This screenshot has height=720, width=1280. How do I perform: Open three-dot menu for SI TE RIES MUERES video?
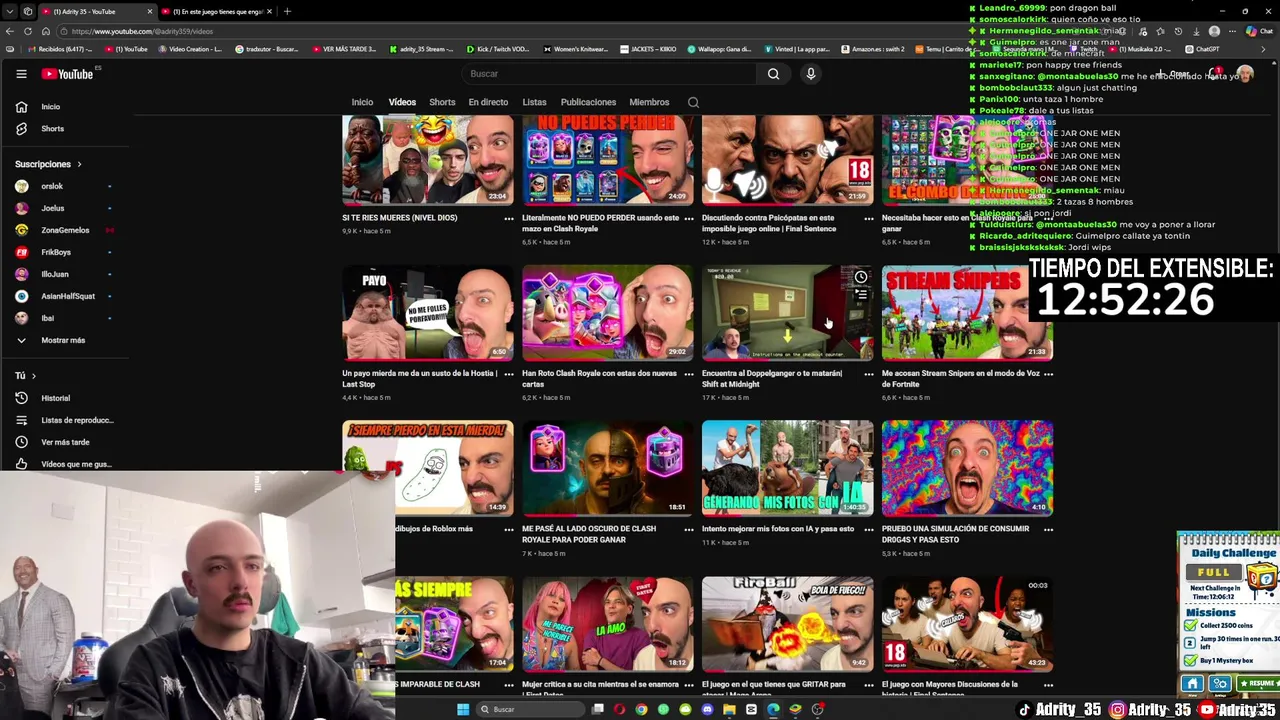pyautogui.click(x=508, y=218)
